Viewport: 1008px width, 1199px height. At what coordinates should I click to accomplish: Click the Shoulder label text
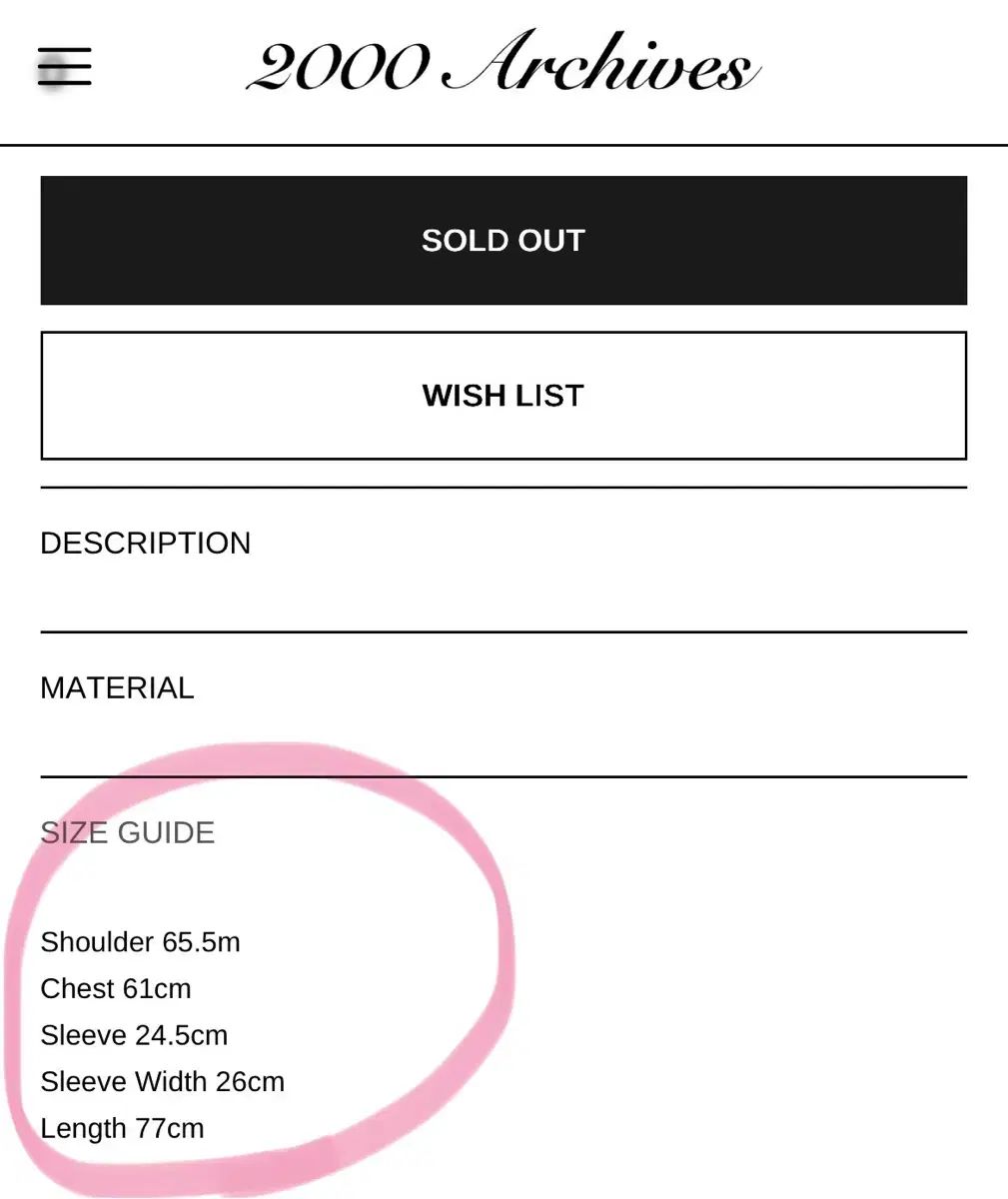pos(97,942)
